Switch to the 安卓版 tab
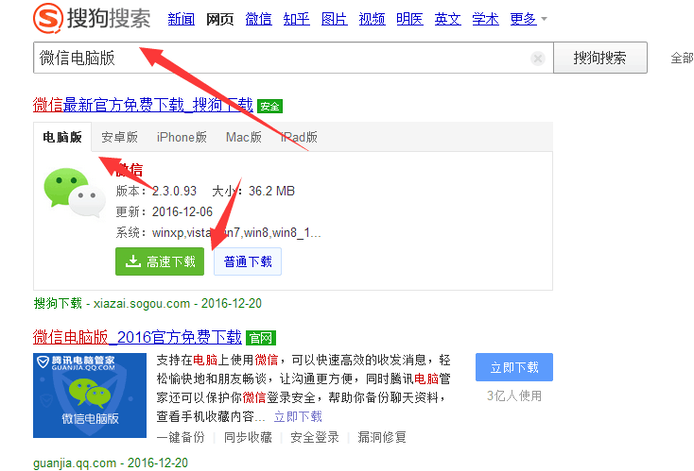 119,138
